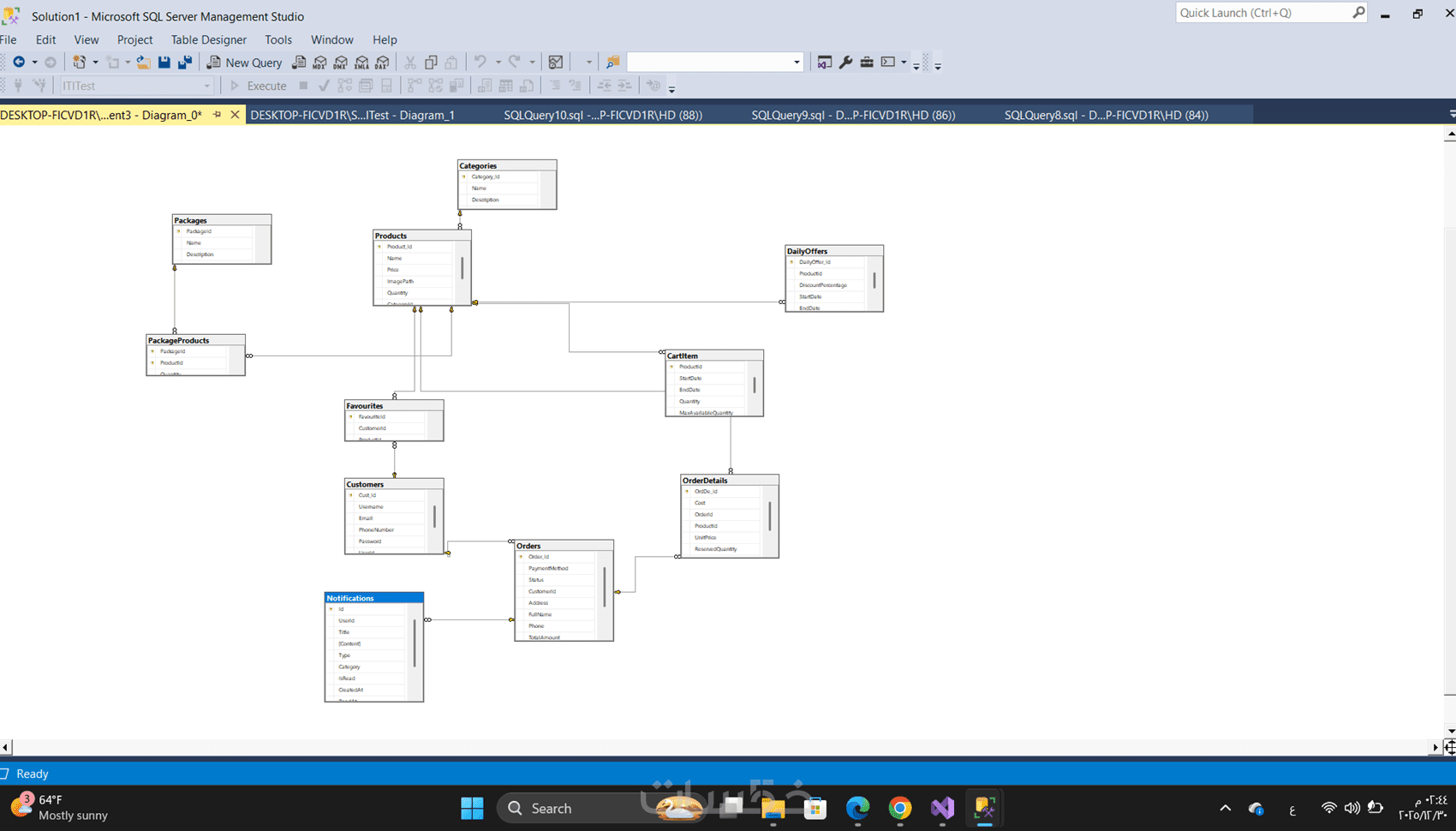Click the New Query button
The image size is (1456, 831).
tap(245, 62)
